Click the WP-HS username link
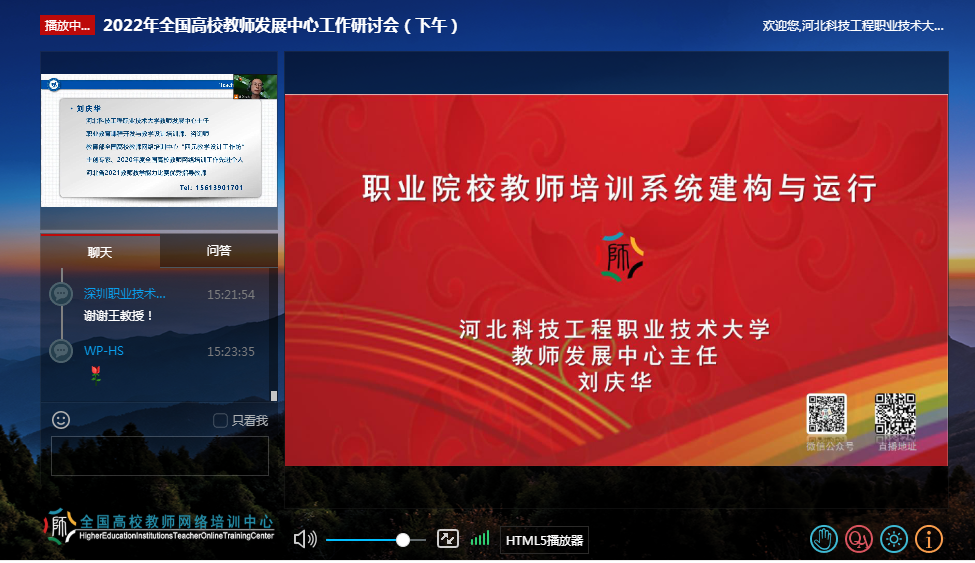Image resolution: width=975 pixels, height=563 pixels. (x=104, y=351)
